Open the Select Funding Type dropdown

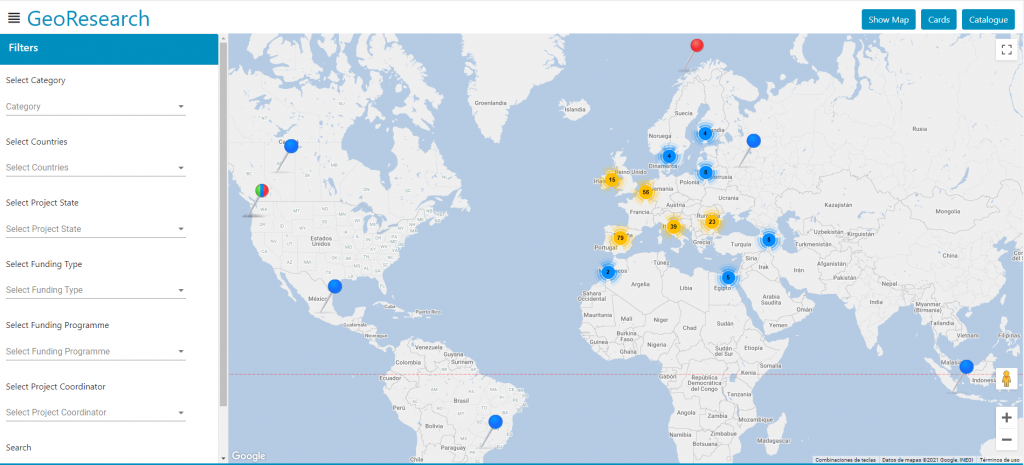tap(95, 290)
